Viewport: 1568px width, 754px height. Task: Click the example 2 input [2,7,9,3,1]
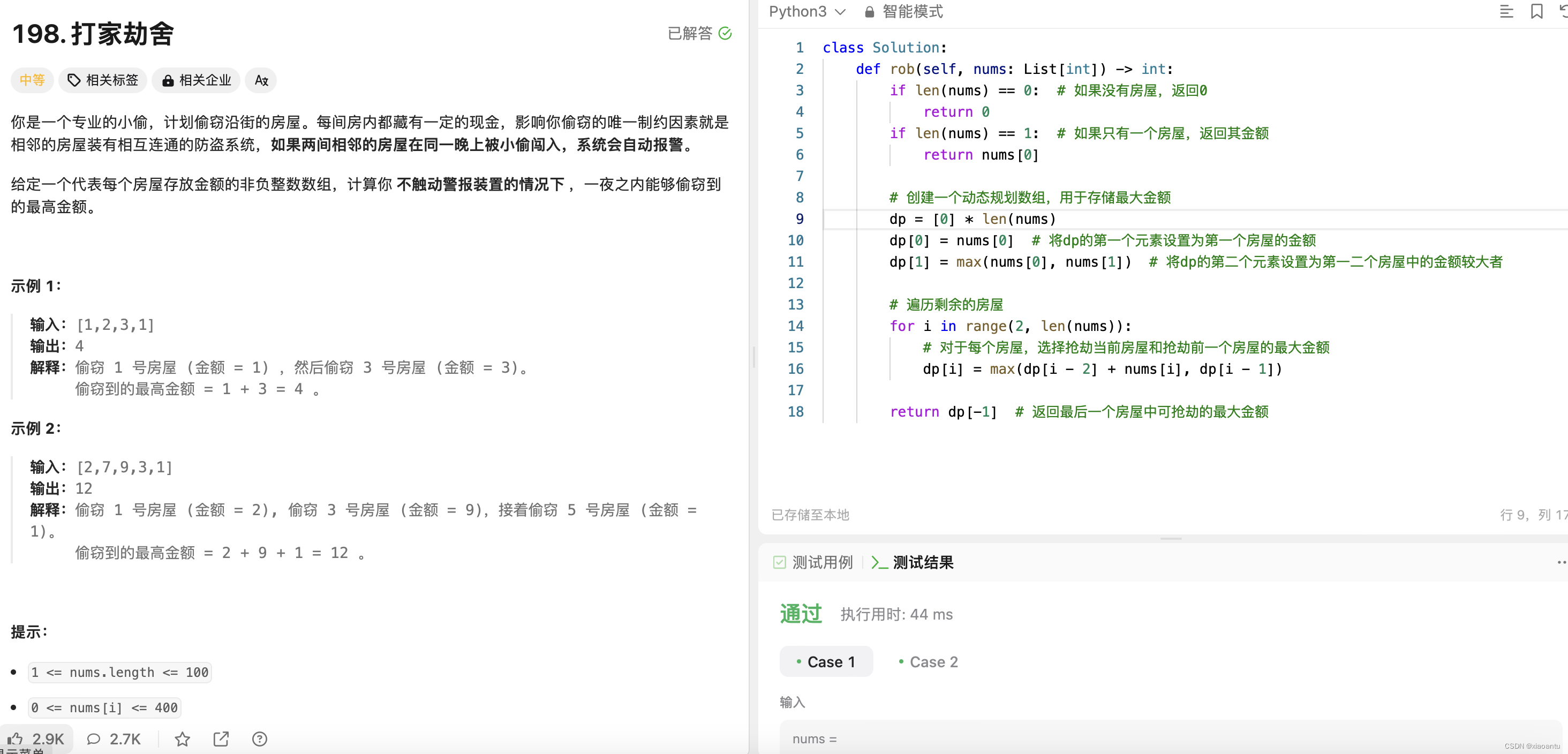tap(125, 467)
